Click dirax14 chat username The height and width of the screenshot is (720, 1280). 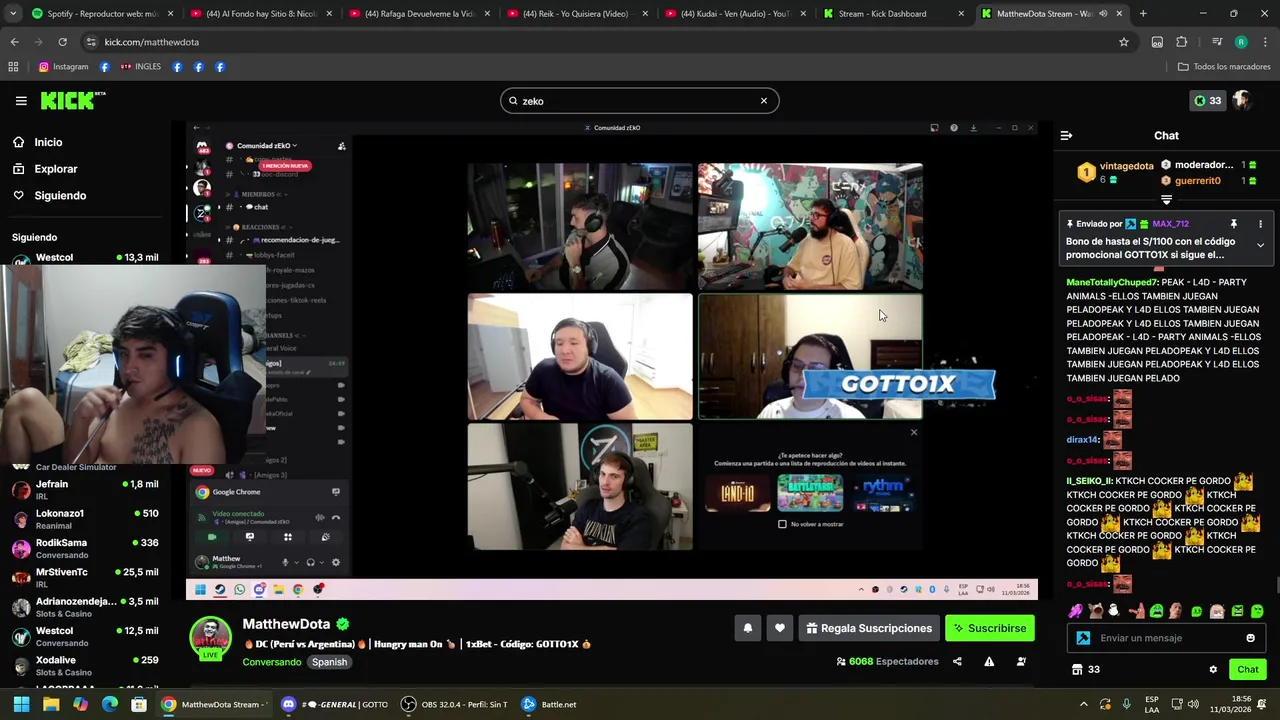(x=1083, y=440)
